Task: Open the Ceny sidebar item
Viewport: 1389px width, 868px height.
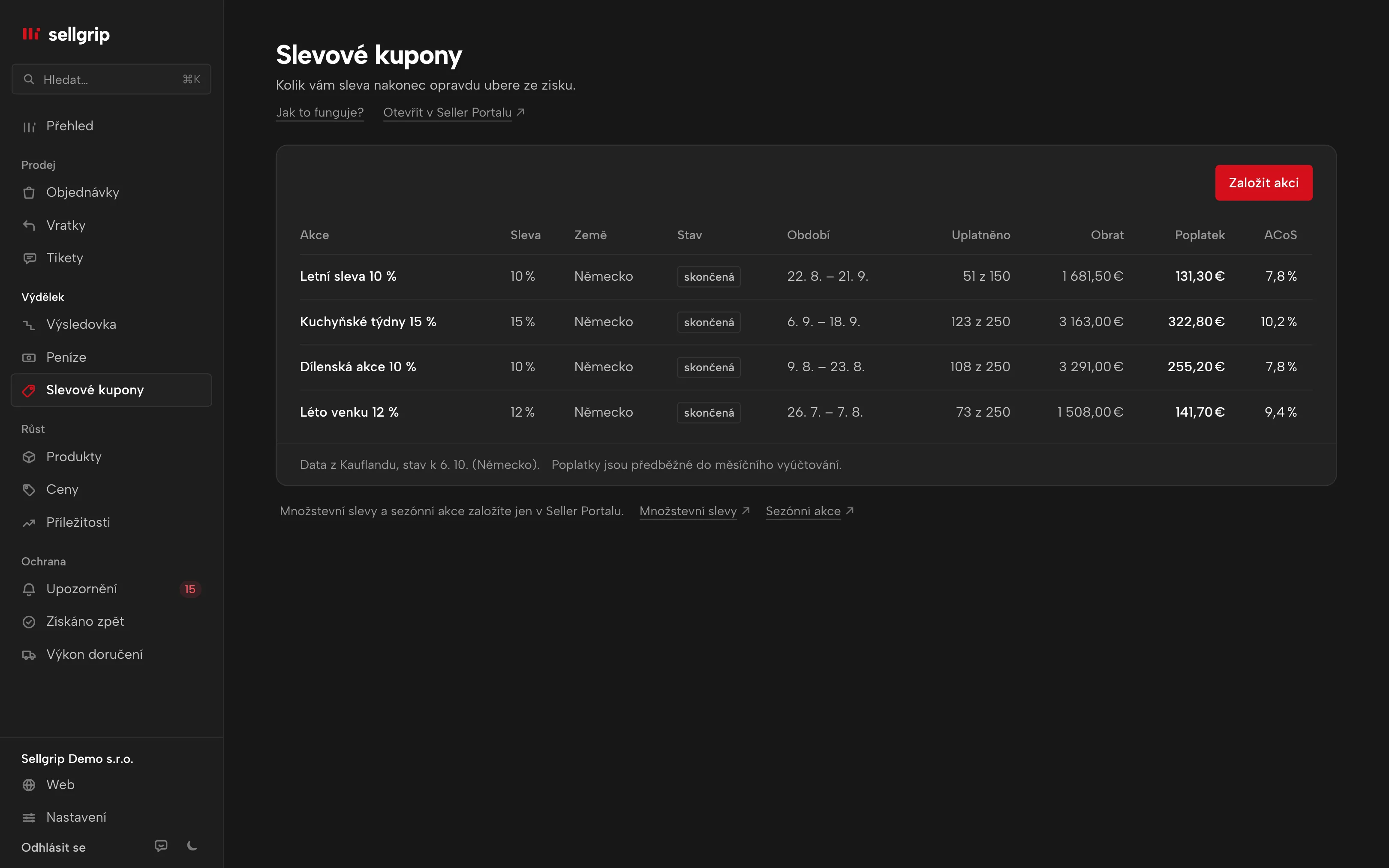Action: 111,490
